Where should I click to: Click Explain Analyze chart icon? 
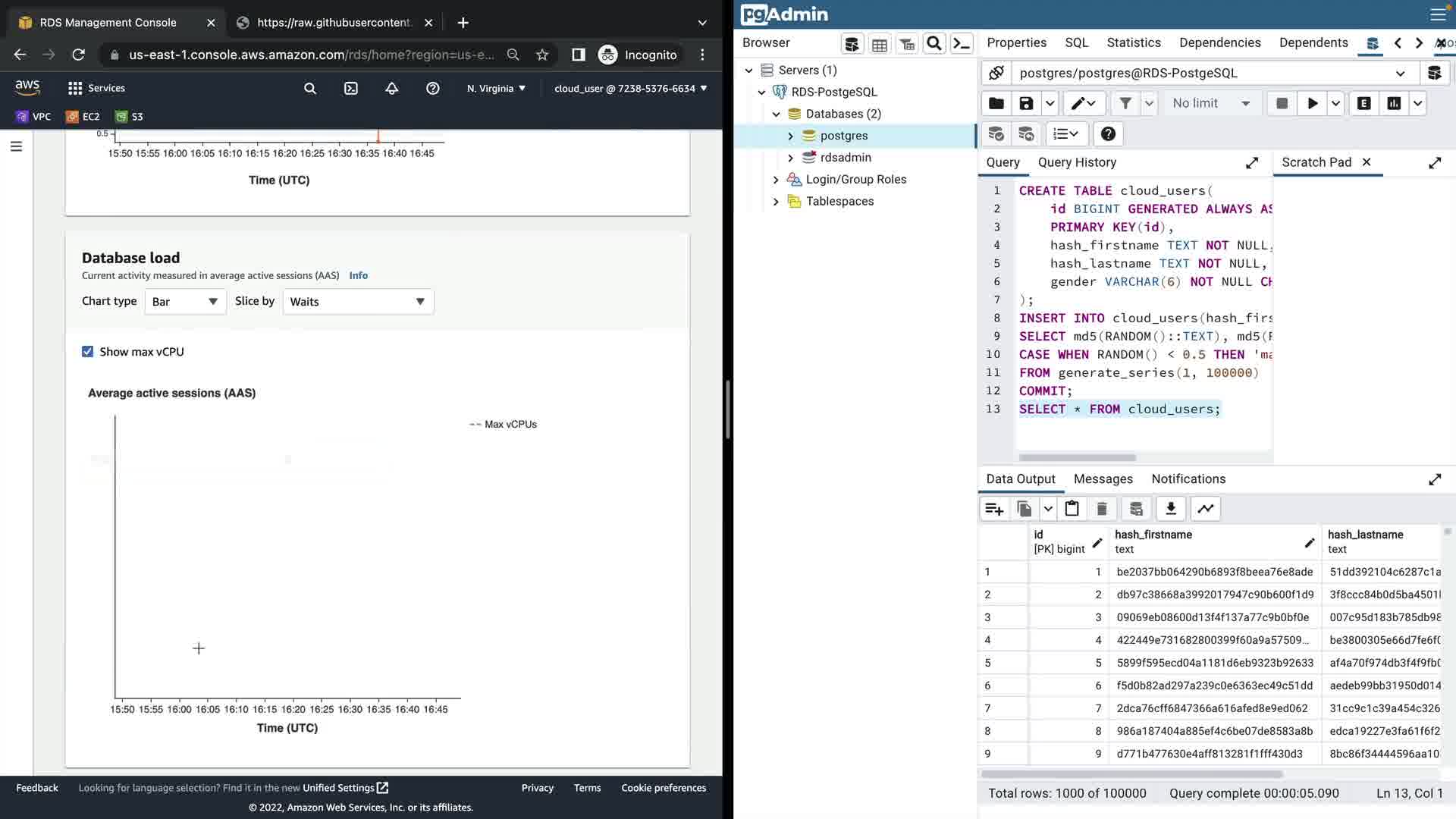[1394, 103]
